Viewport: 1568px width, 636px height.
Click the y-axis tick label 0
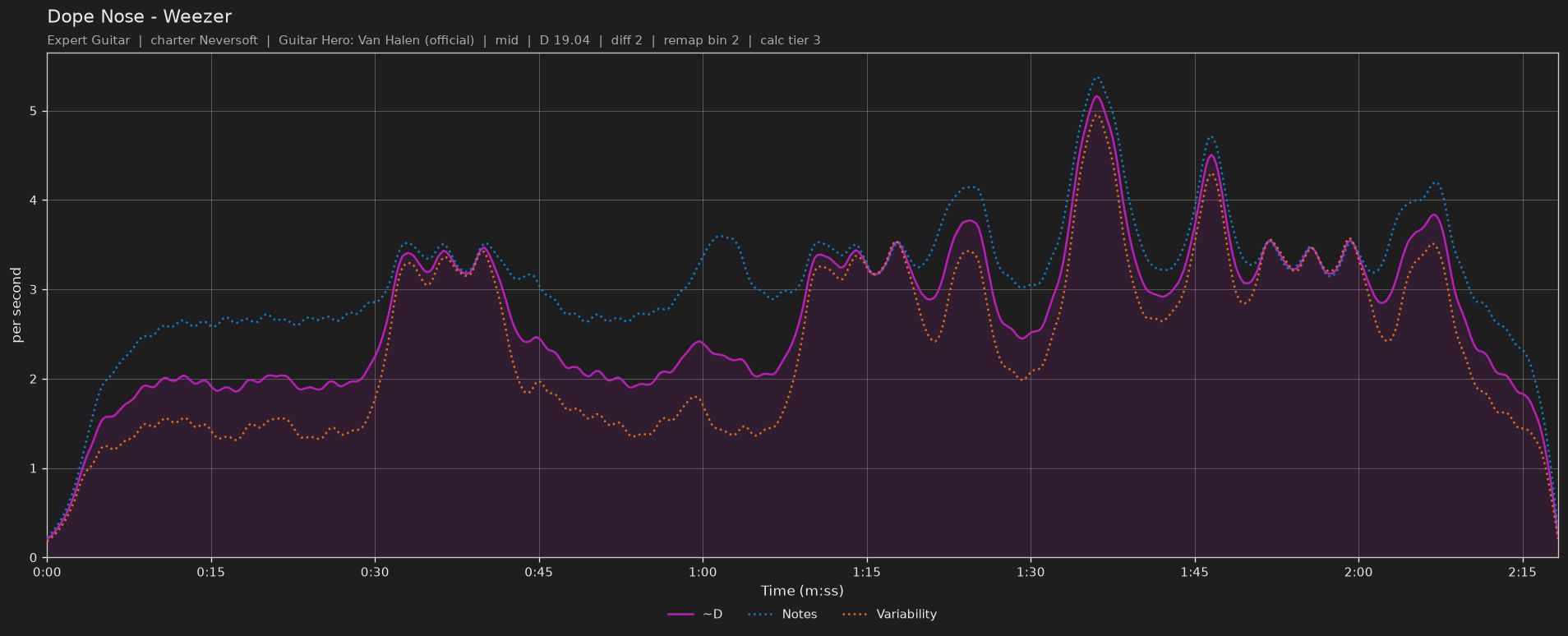pyautogui.click(x=35, y=558)
